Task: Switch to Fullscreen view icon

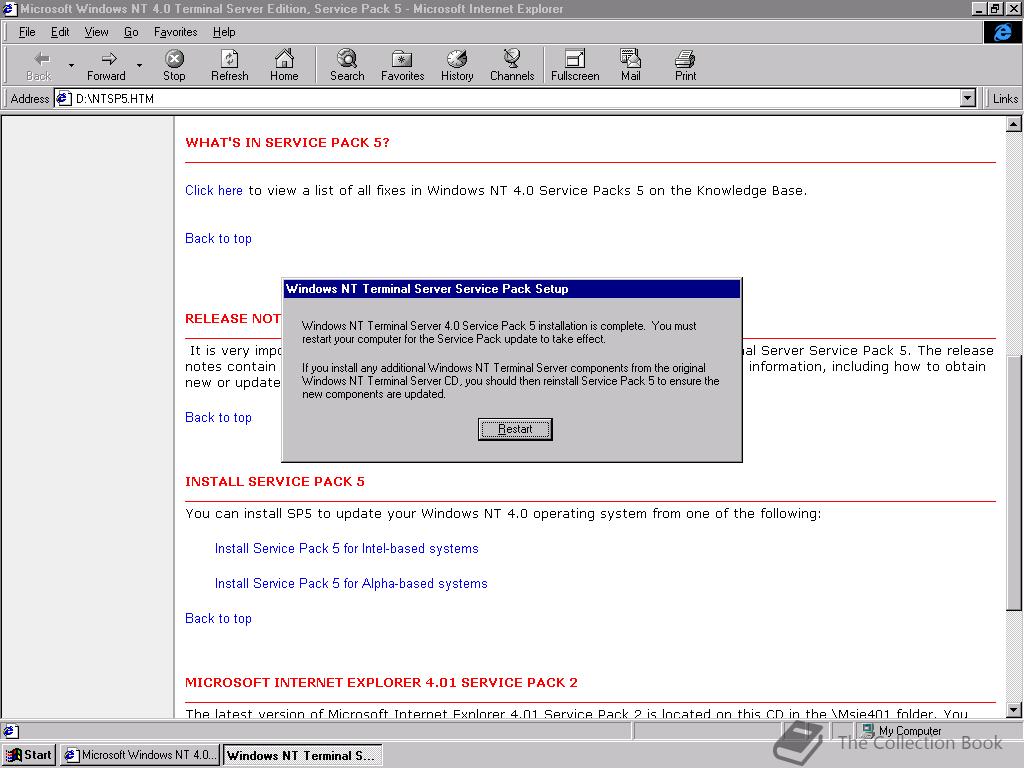Action: (575, 59)
